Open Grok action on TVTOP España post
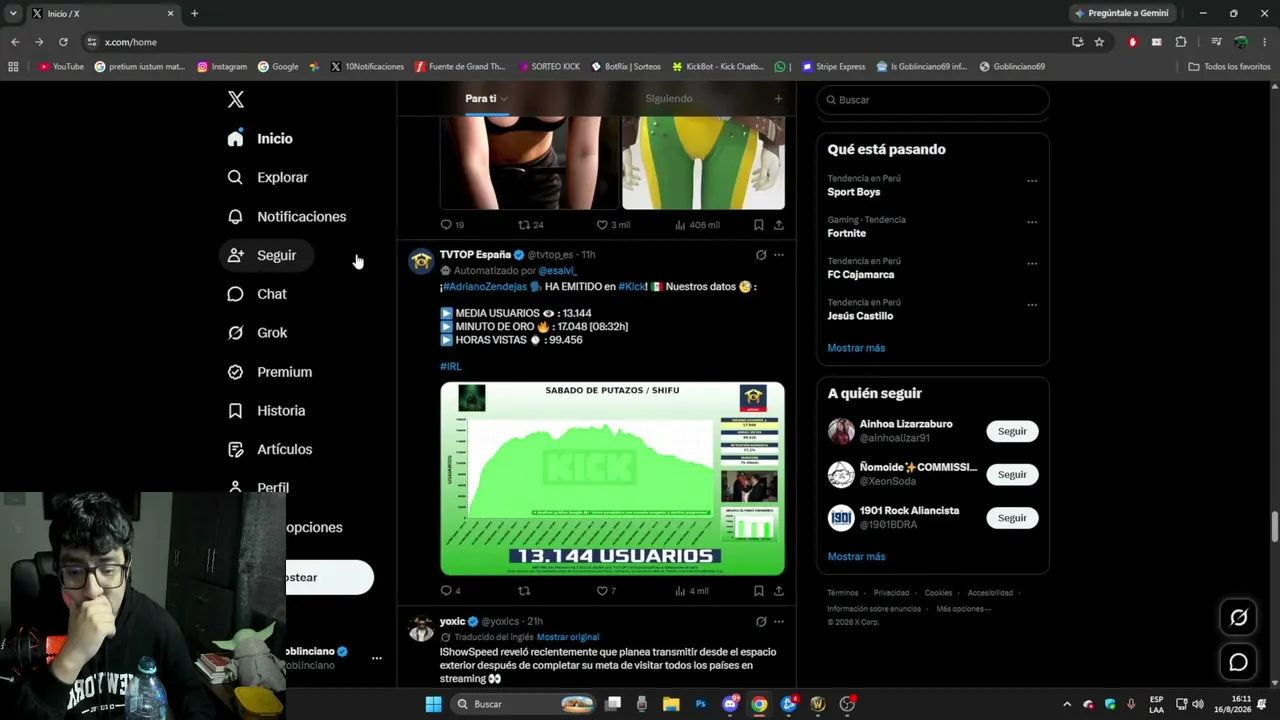This screenshot has width=1280, height=720. (x=761, y=255)
